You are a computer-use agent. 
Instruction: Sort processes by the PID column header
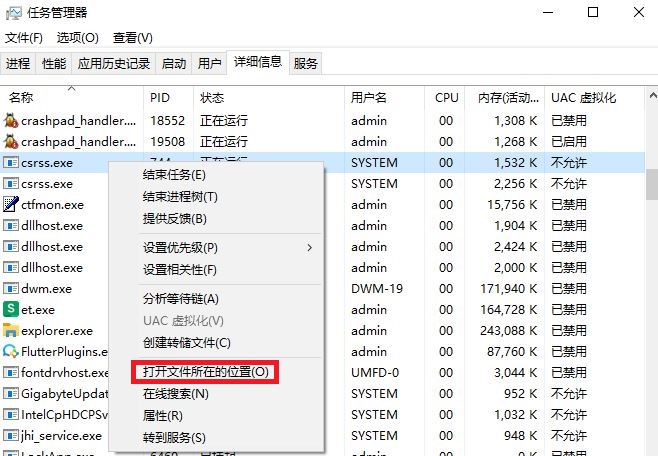tap(160, 98)
